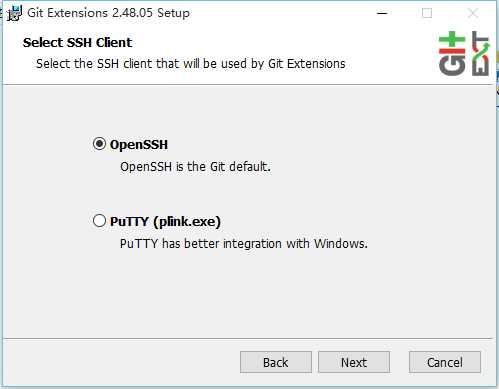Select the PuTTY (plink.exe) radio button
The width and height of the screenshot is (499, 389).
[99, 221]
